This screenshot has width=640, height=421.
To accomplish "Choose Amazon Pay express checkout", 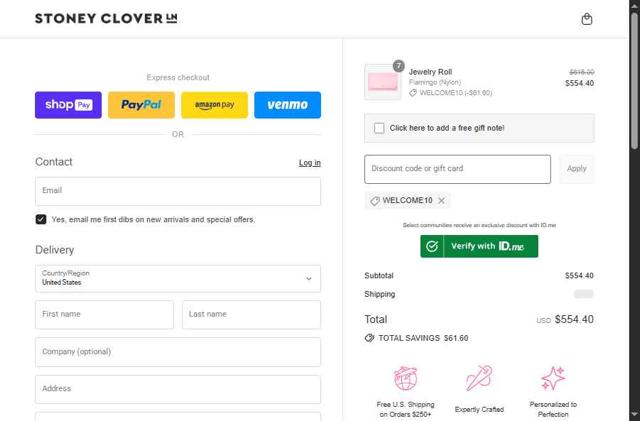I will (x=214, y=105).
